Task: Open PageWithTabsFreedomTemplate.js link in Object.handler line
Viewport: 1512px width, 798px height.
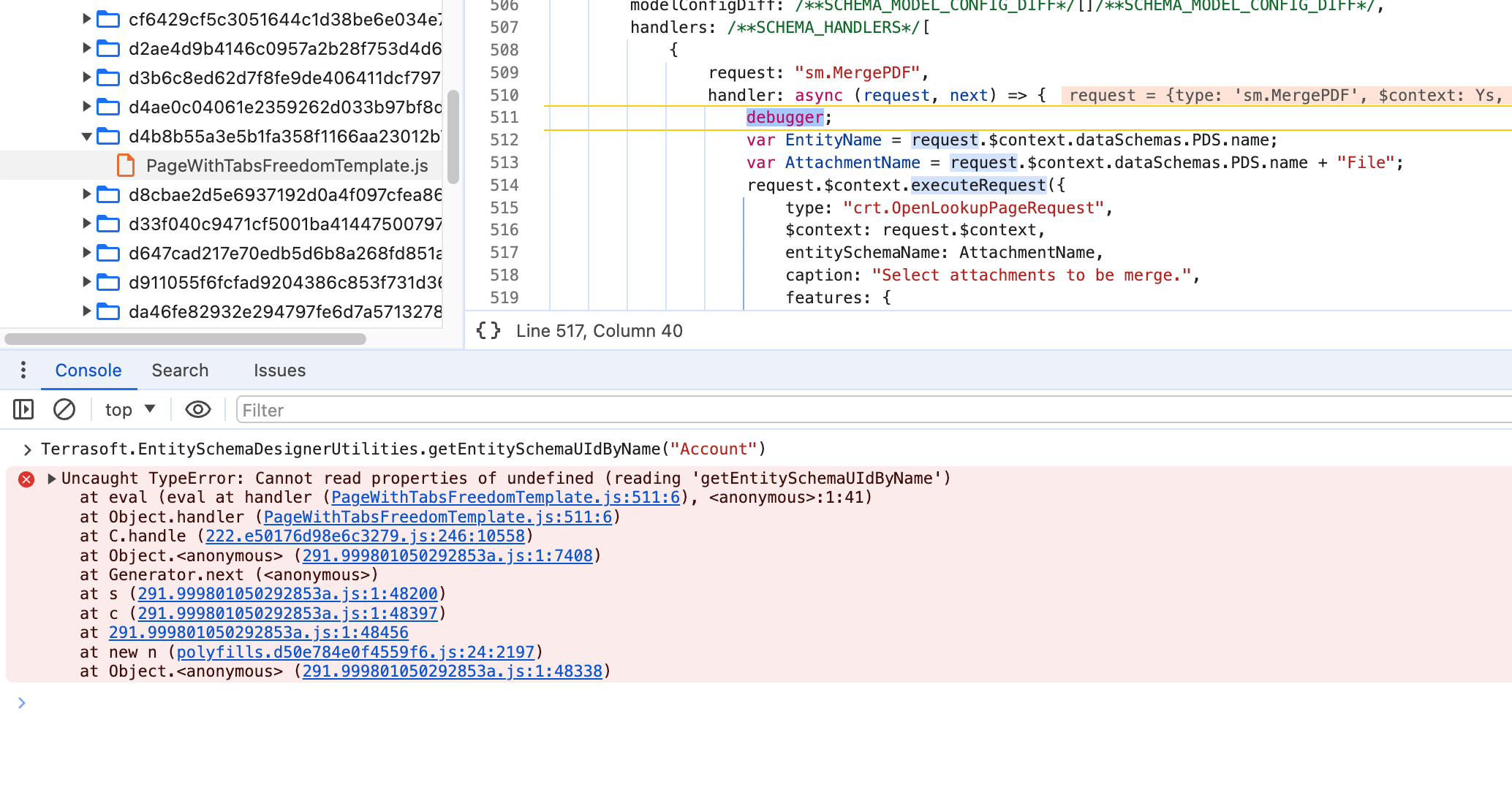Action: [437, 517]
